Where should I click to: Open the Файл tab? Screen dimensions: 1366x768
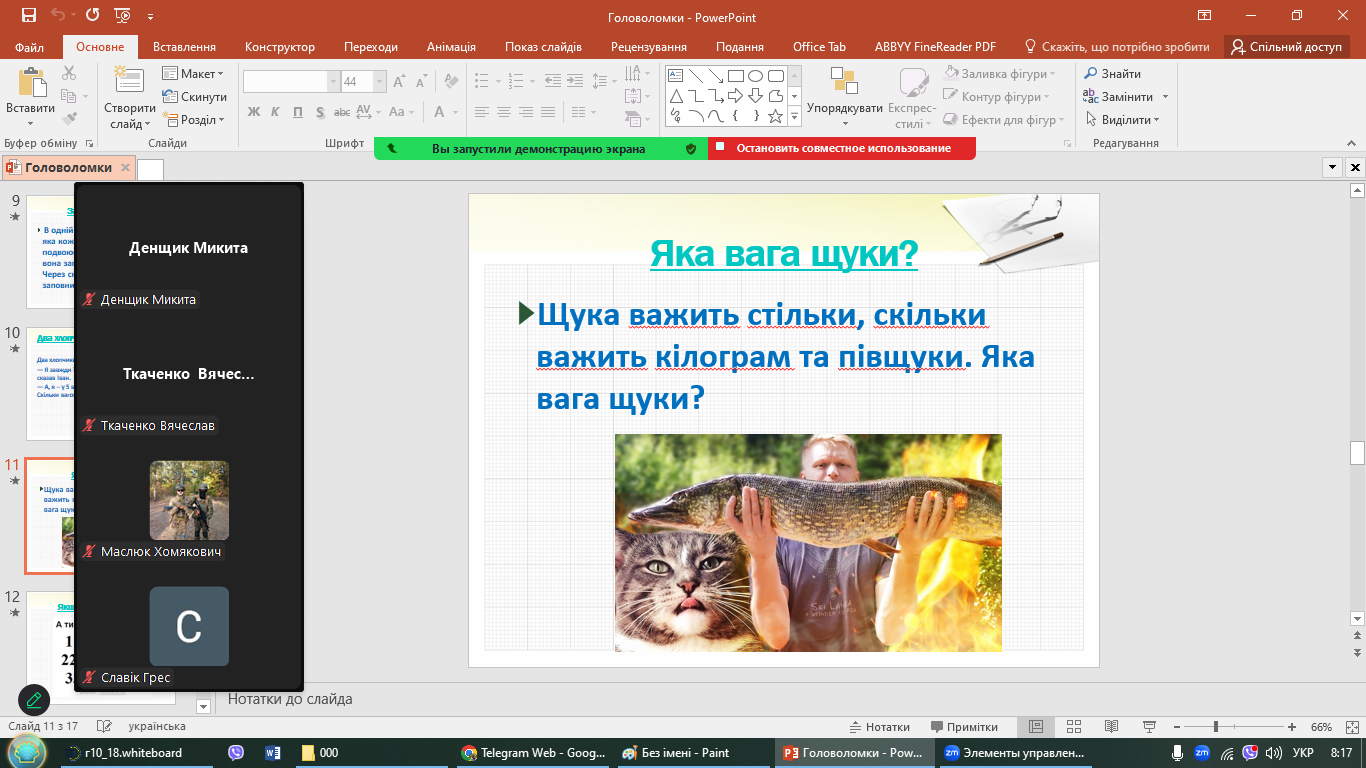[30, 47]
